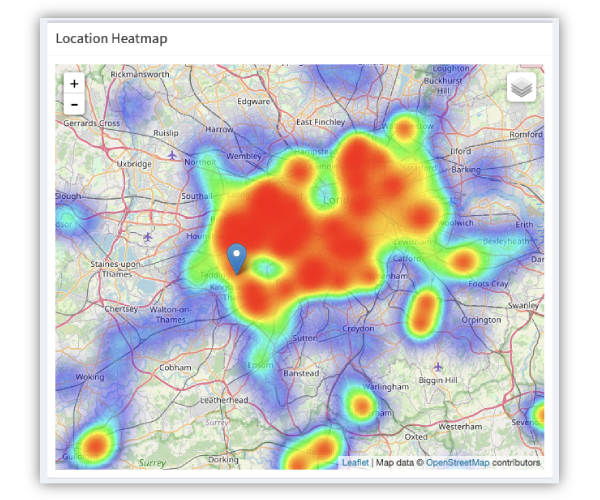Click the airport icon near Northolt
Viewport: 600px width, 500px height.
tap(172, 156)
